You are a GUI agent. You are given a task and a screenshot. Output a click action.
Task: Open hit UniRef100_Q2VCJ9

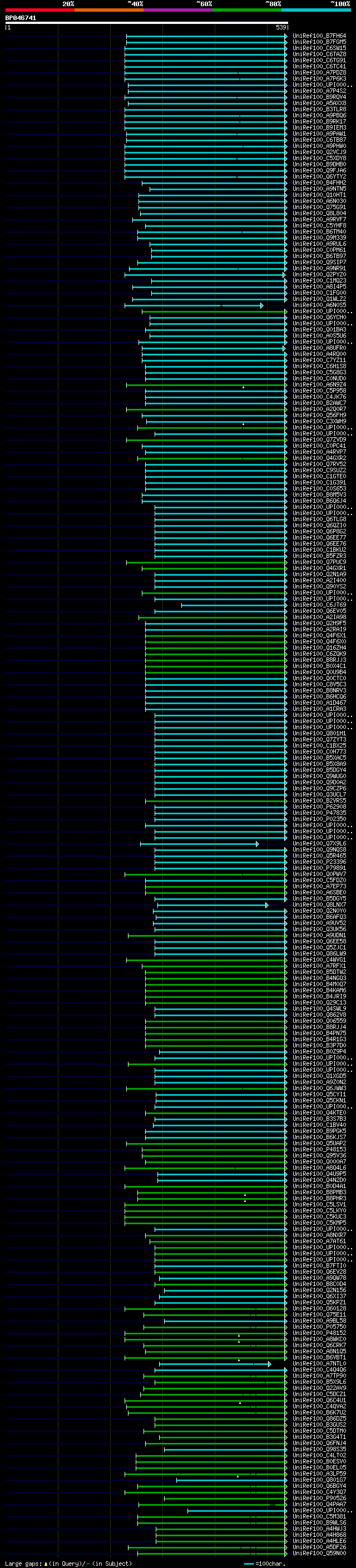click(x=319, y=152)
